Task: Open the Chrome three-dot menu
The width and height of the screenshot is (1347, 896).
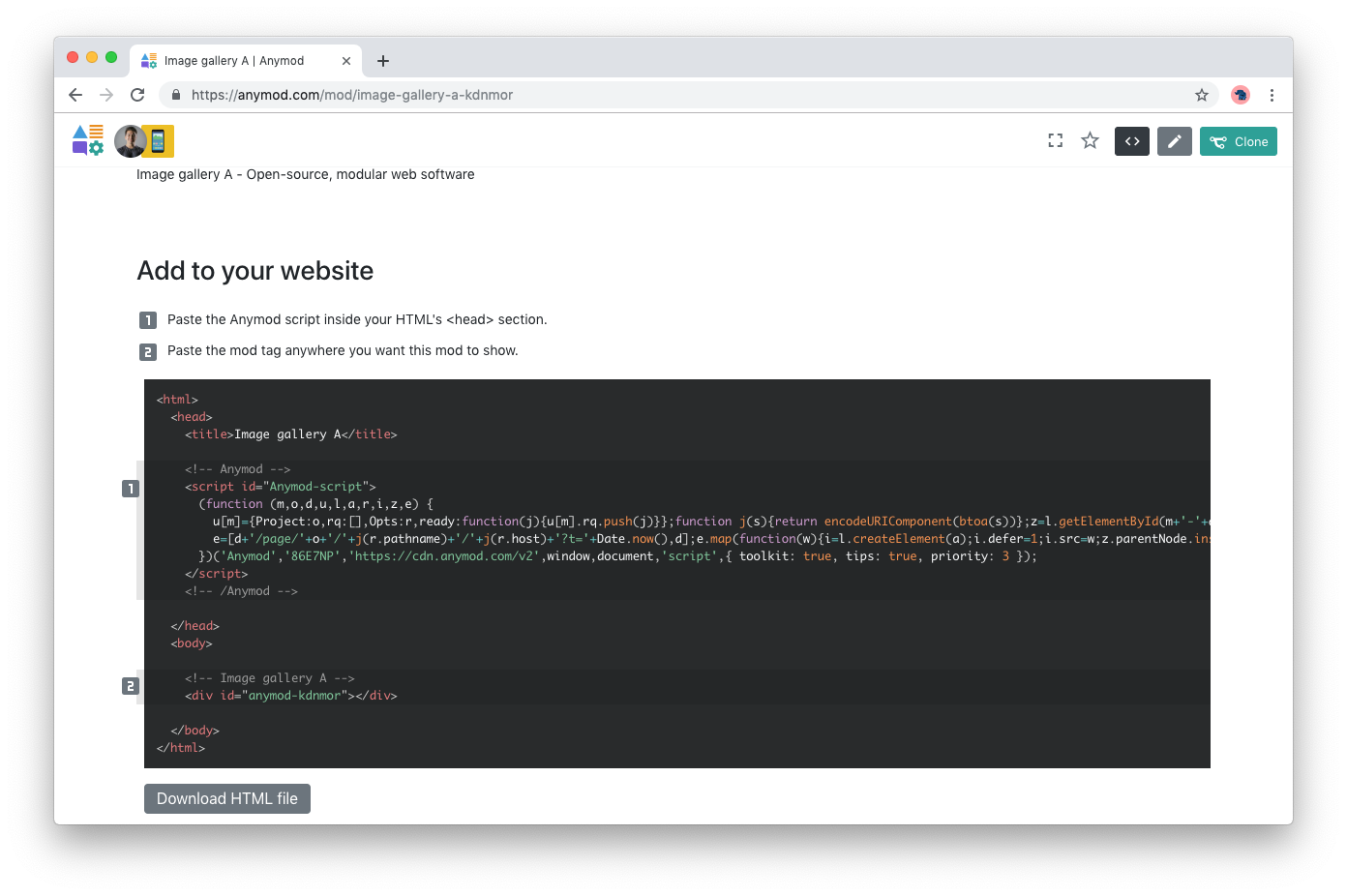Action: (1272, 95)
